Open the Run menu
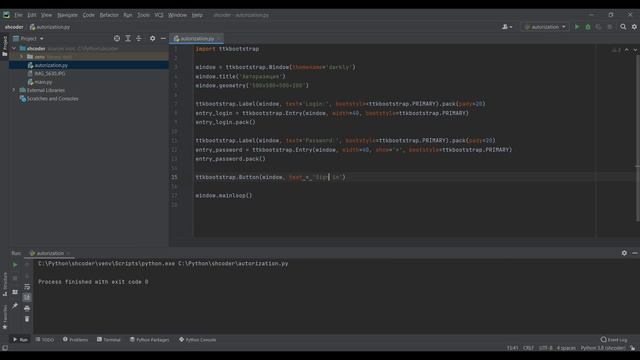This screenshot has height=360, width=640. [128, 15]
